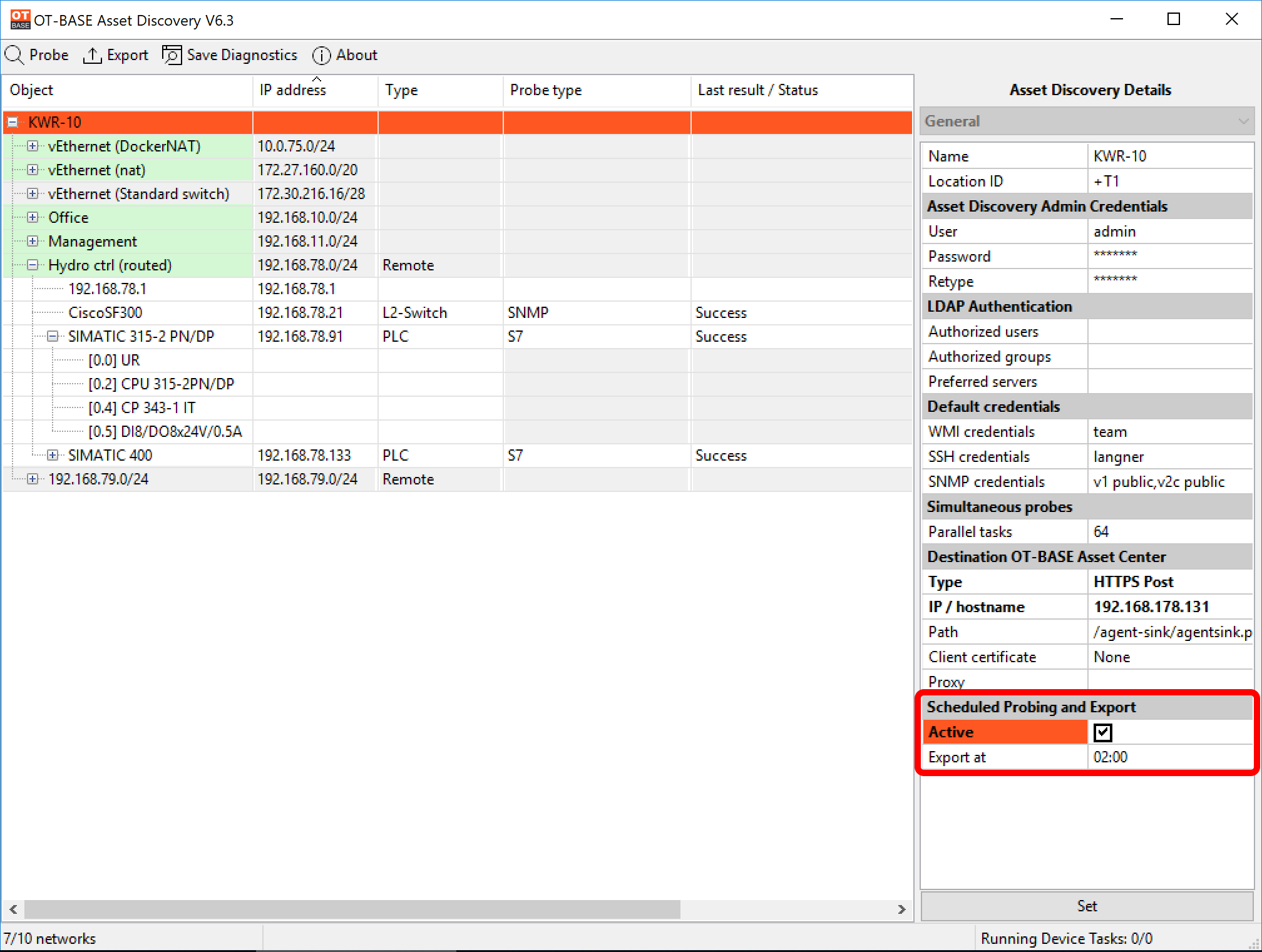This screenshot has height=952, width=1262.
Task: Select the [0.2] CPU 315-2PN/DP module
Action: click(x=162, y=384)
